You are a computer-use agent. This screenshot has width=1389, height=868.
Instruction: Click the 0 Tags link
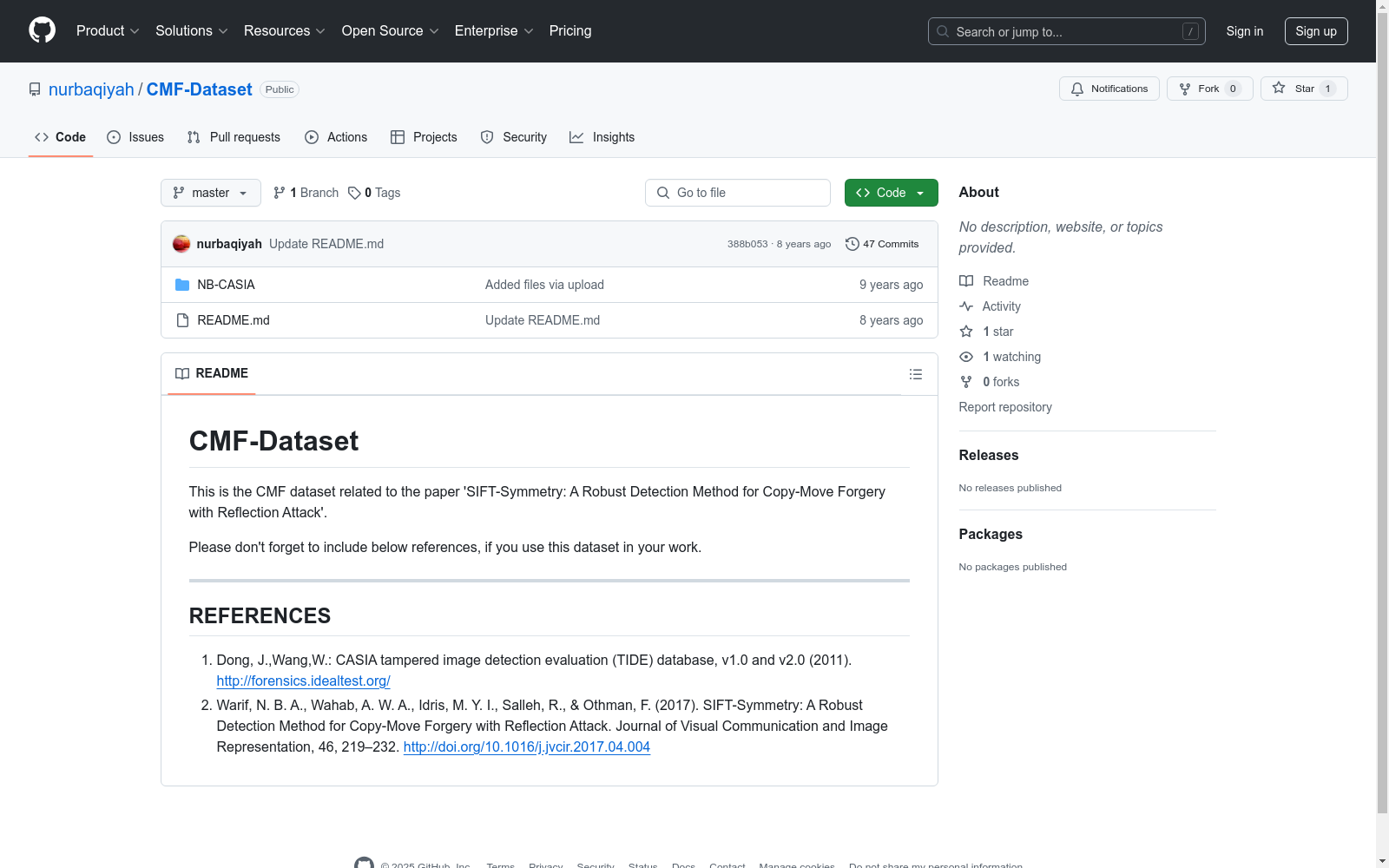click(374, 193)
